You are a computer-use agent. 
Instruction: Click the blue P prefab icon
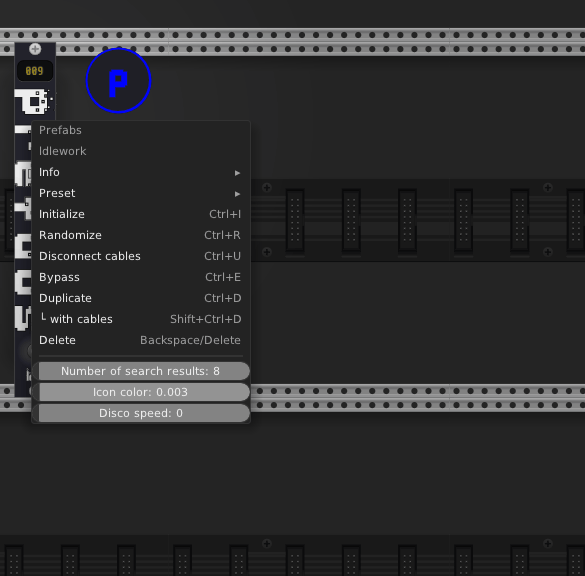[x=118, y=80]
